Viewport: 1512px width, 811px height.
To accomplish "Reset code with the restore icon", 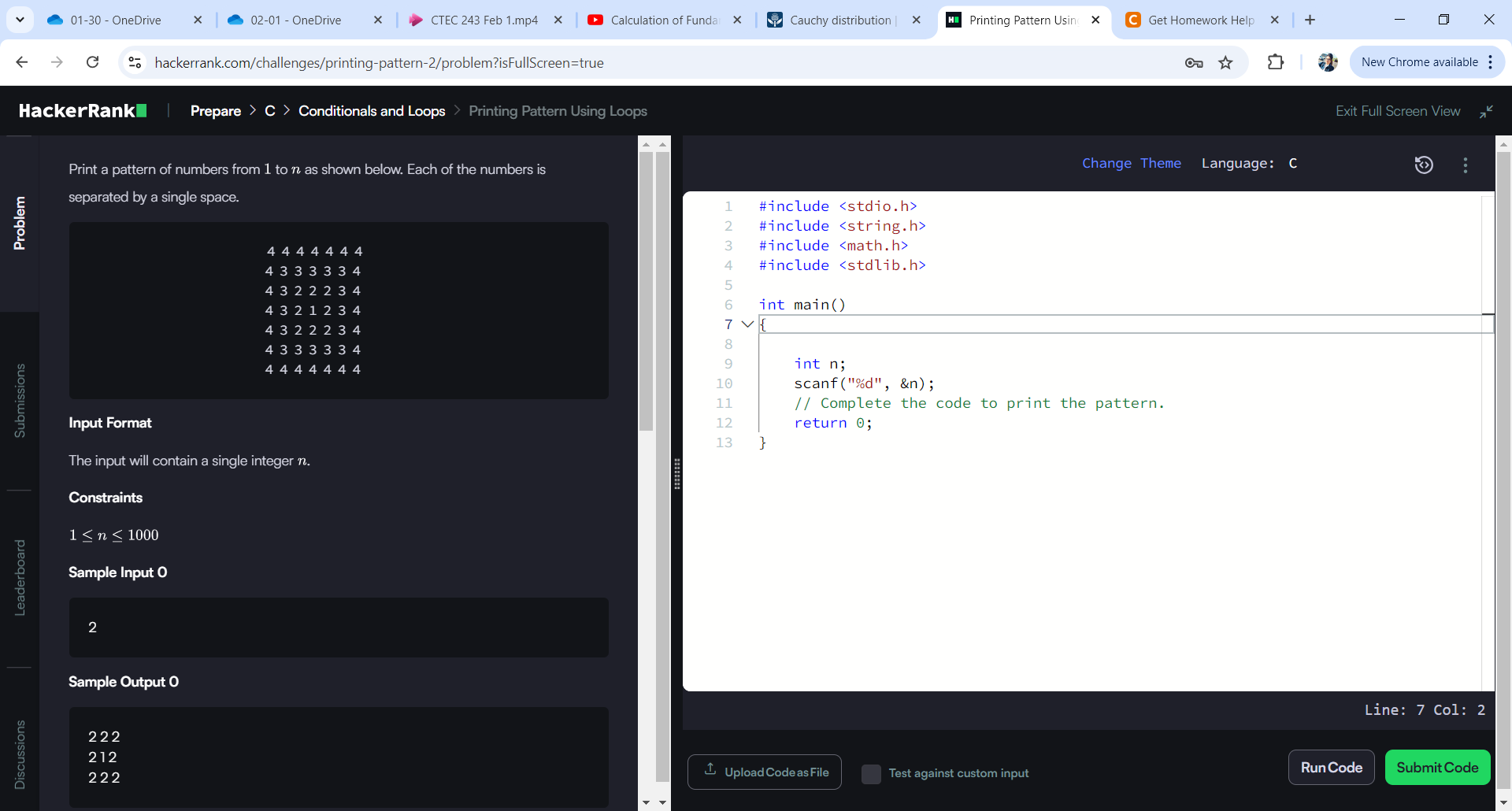I will (x=1424, y=165).
